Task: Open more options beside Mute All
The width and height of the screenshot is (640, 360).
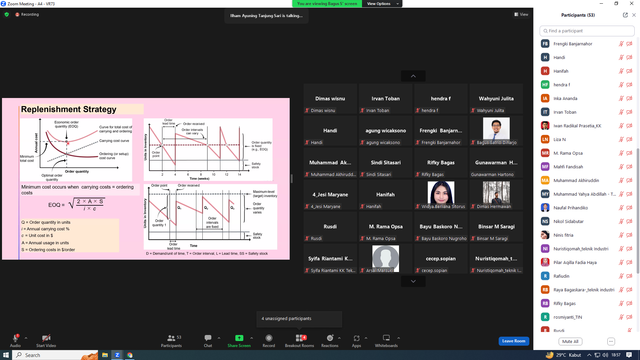Action: pyautogui.click(x=611, y=341)
